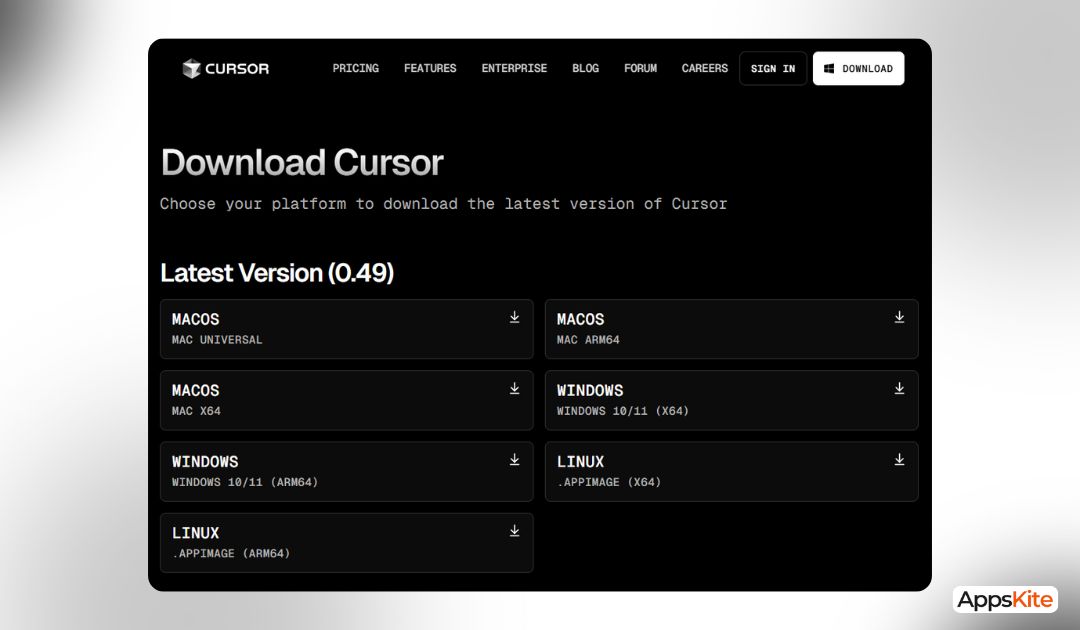Select the MacOS Mac X64 download card
1080x630 pixels.
346,400
